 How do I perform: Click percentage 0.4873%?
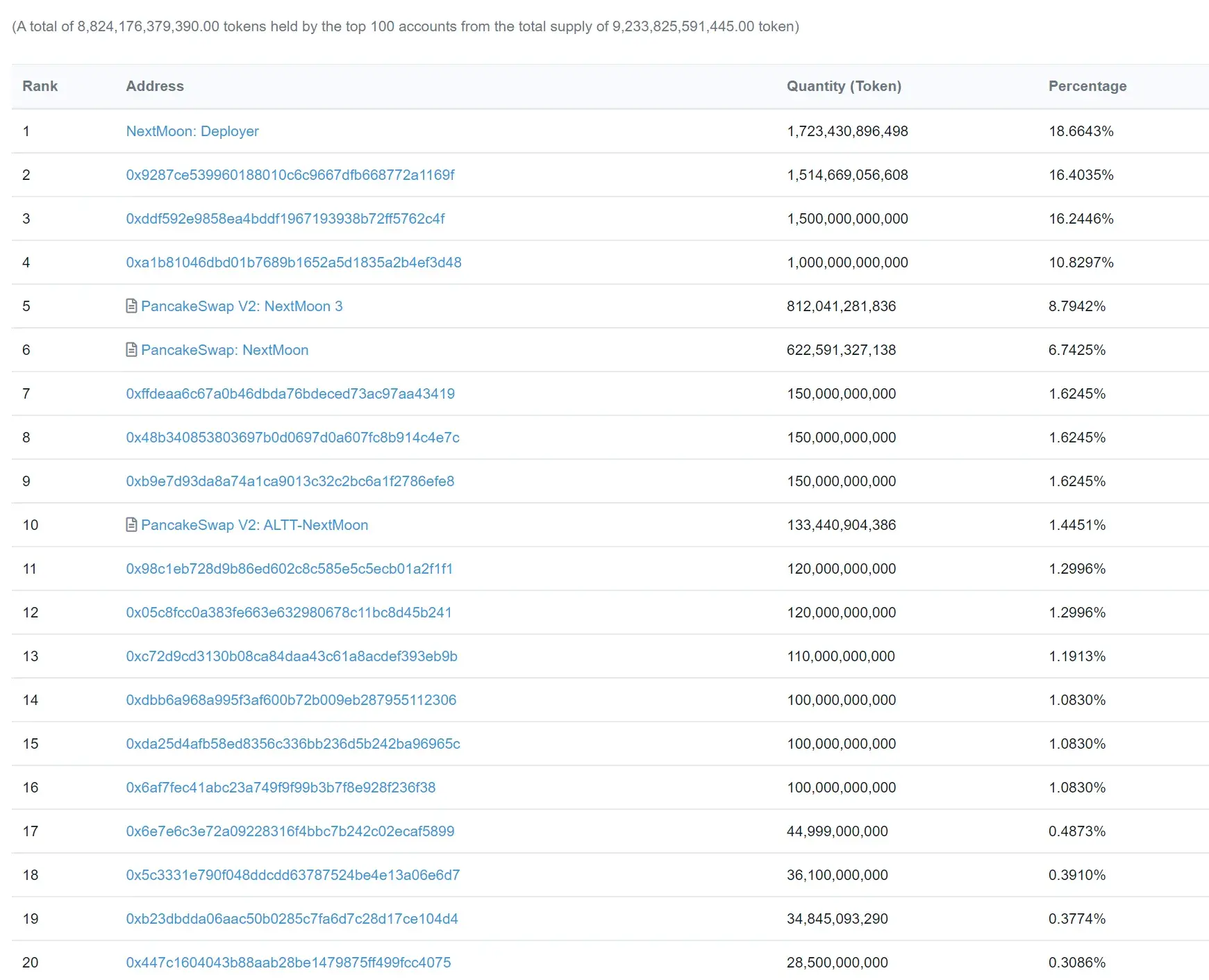coord(1077,831)
